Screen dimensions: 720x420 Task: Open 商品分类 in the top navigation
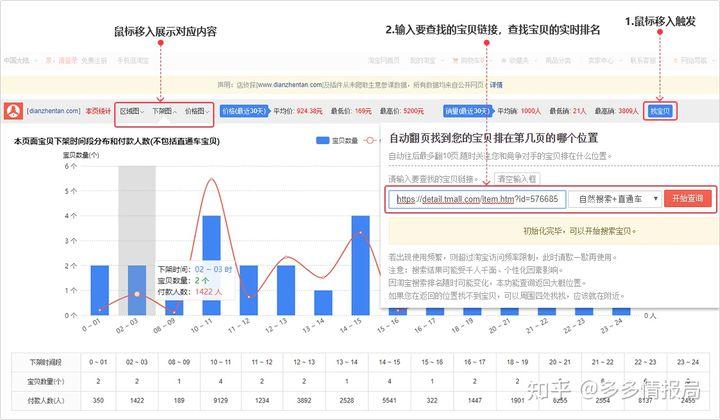558,60
